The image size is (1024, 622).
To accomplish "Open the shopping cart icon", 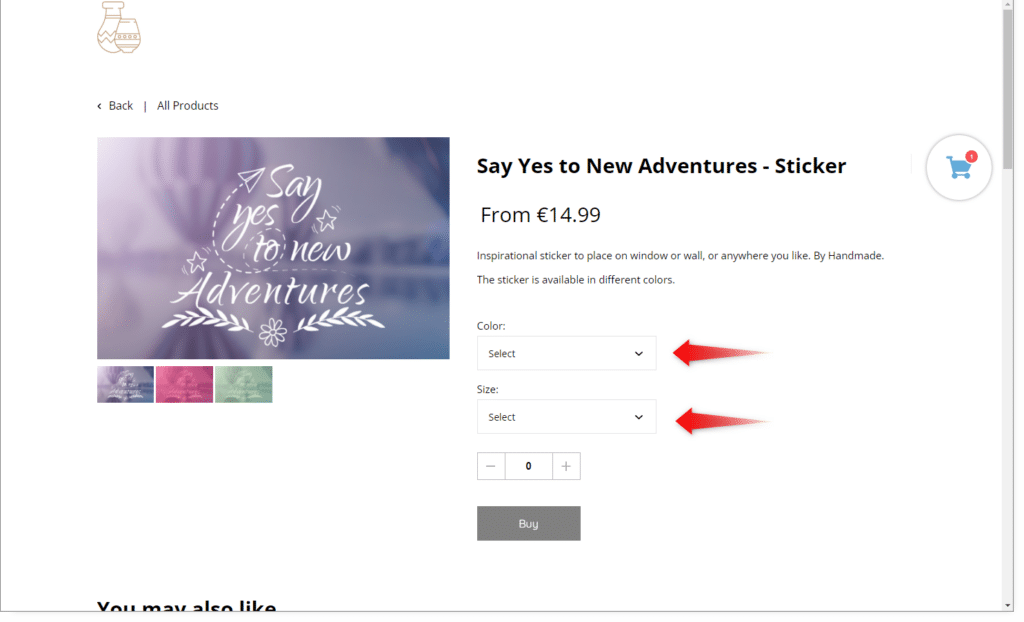I will (959, 168).
